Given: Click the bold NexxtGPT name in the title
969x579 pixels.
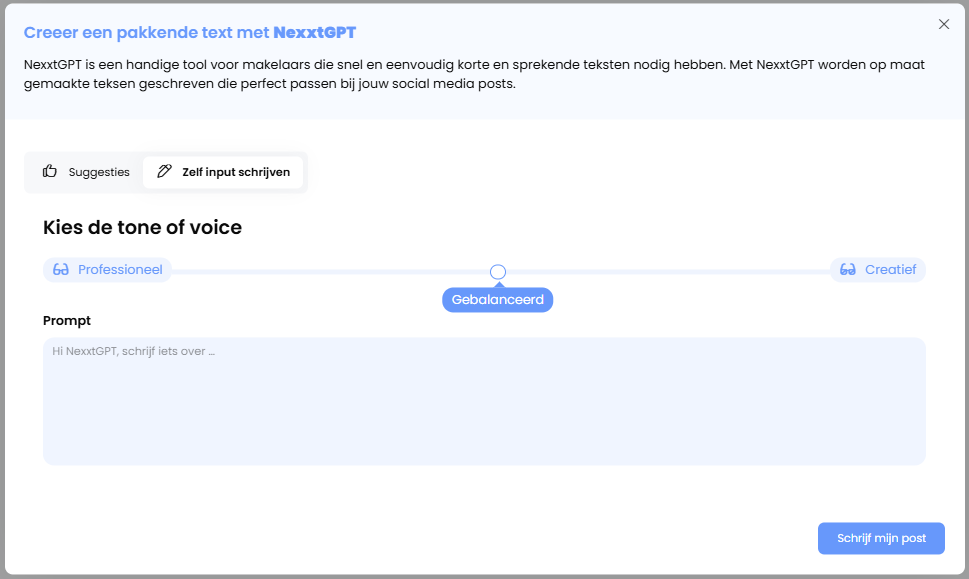Looking at the screenshot, I should [x=314, y=33].
